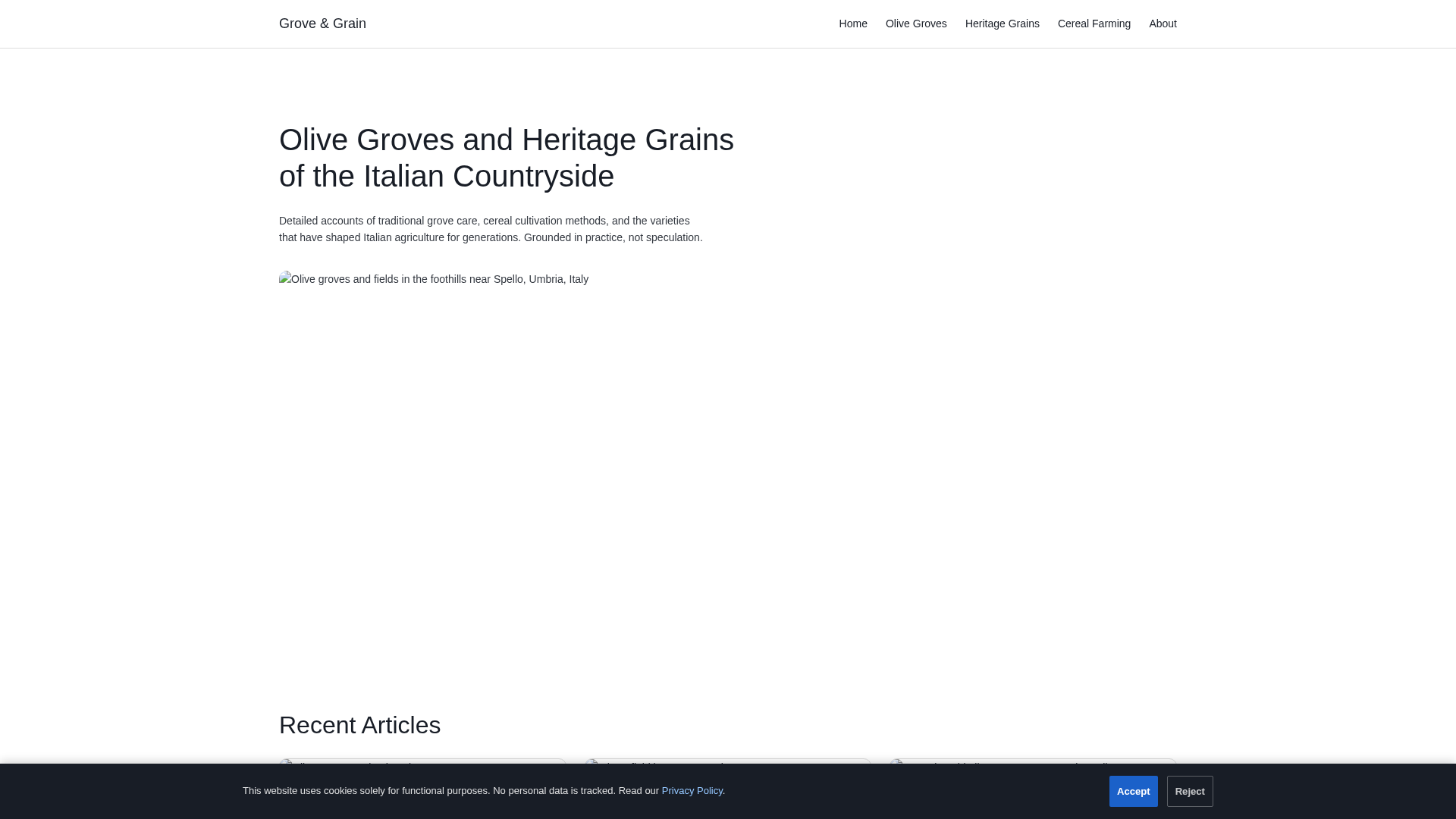1456x819 pixels.
Task: Accept cookies with the Accept button
Action: coord(1133,791)
